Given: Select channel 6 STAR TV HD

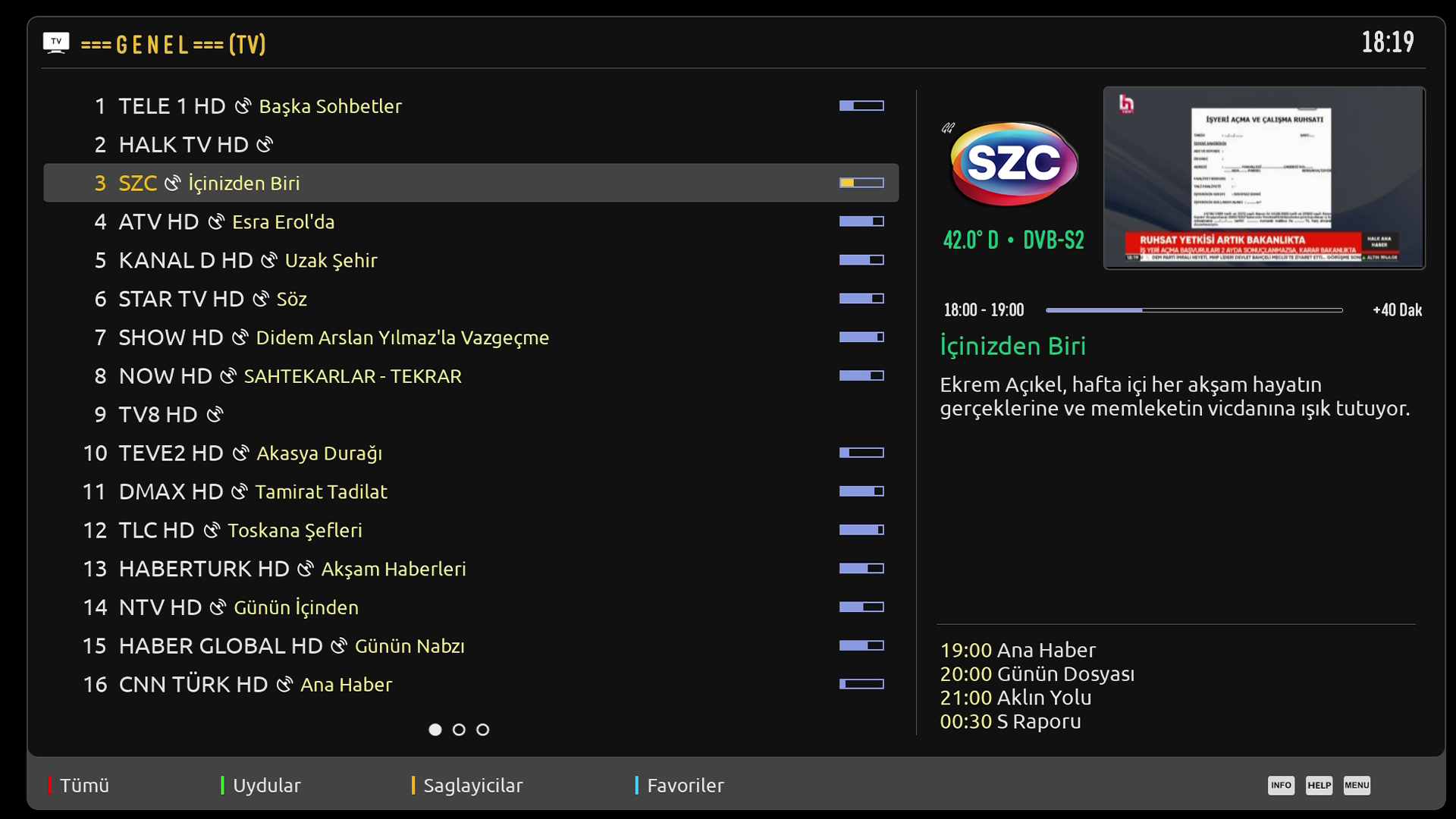Looking at the screenshot, I should pos(471,300).
